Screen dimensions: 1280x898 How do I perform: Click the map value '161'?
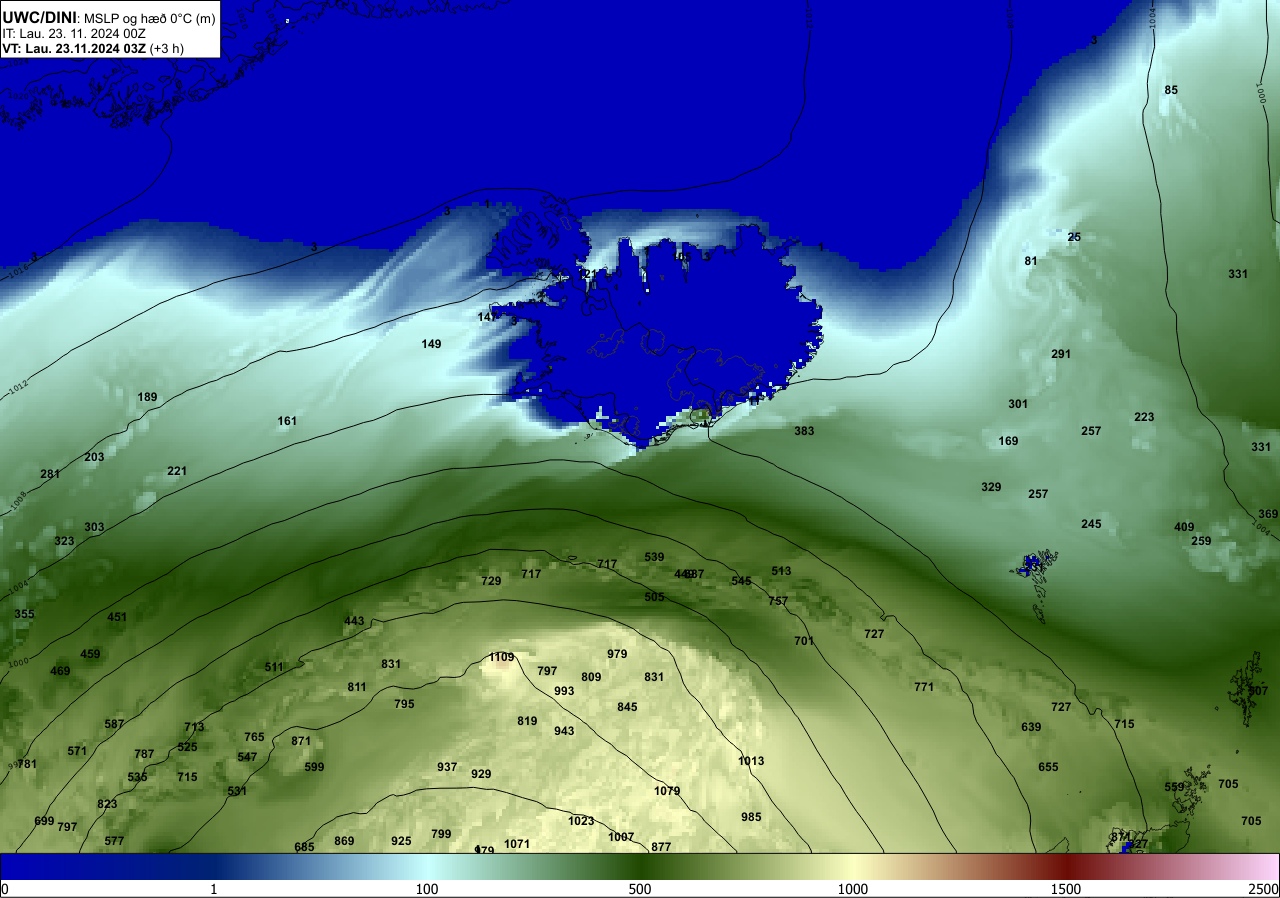[287, 421]
